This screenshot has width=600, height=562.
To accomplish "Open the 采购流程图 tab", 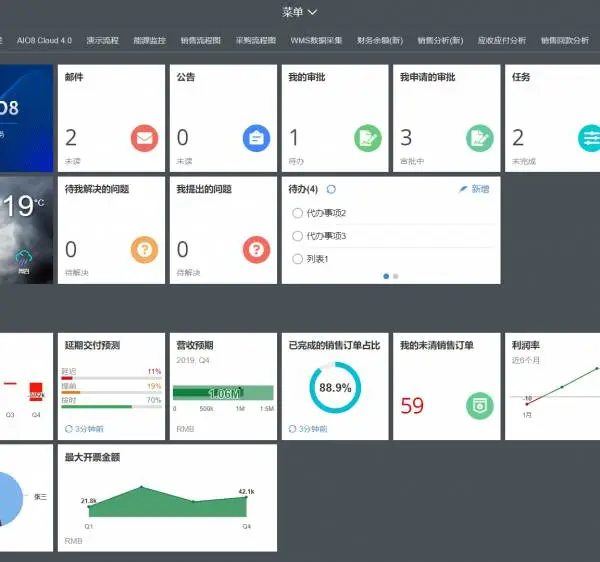I will 256,40.
